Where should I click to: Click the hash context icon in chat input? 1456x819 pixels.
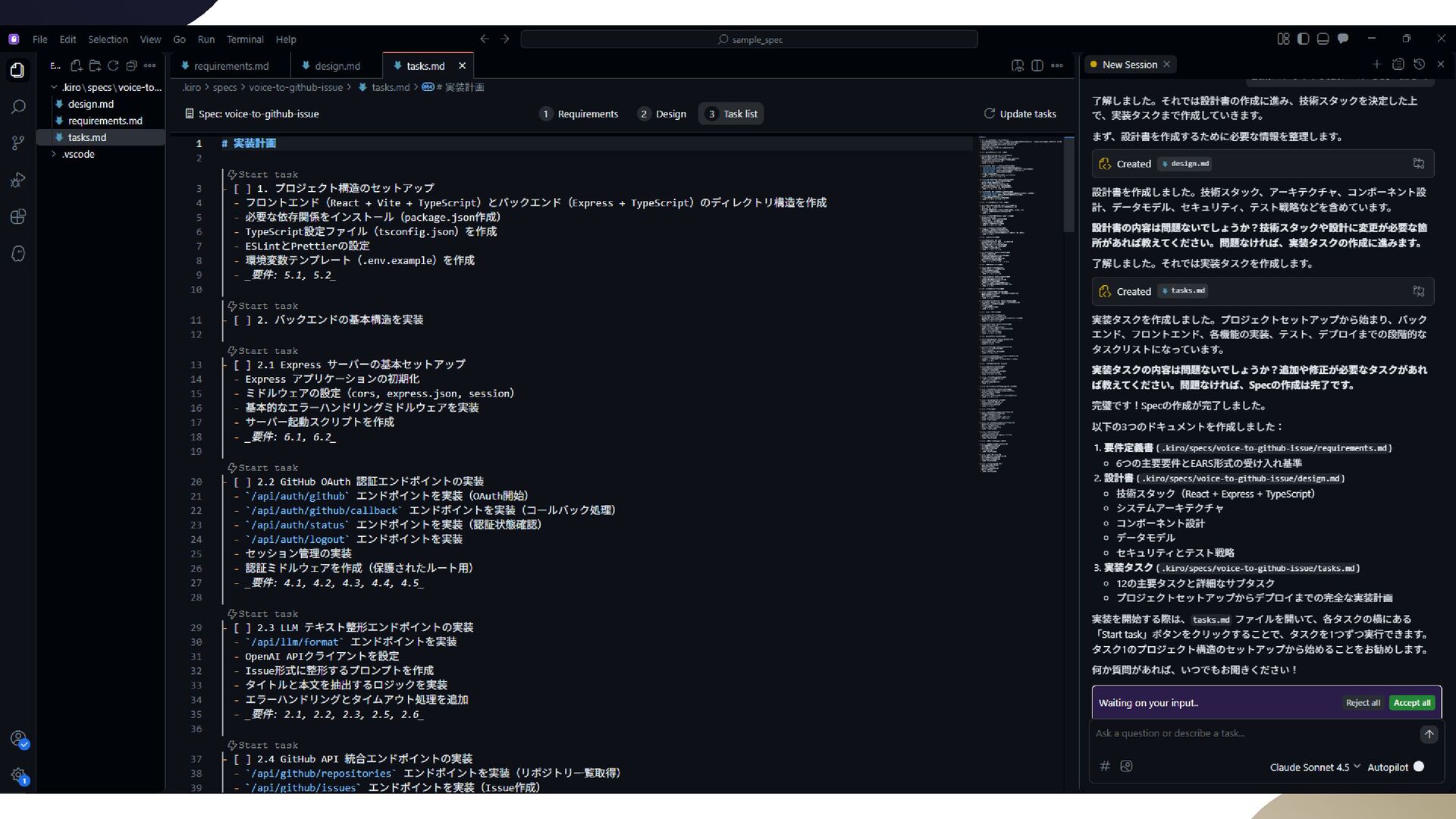[x=1105, y=767]
